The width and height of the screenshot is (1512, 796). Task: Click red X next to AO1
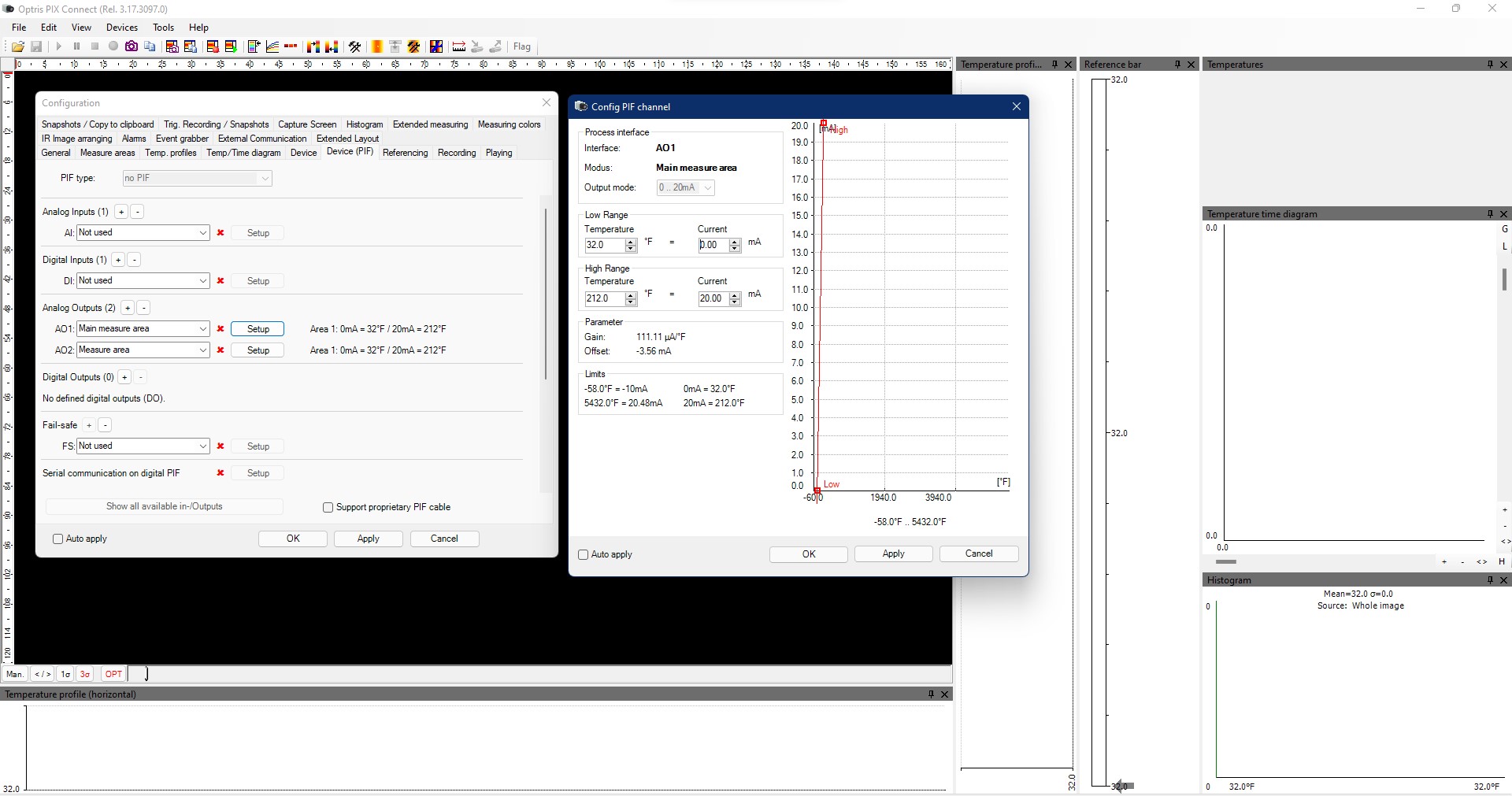220,329
